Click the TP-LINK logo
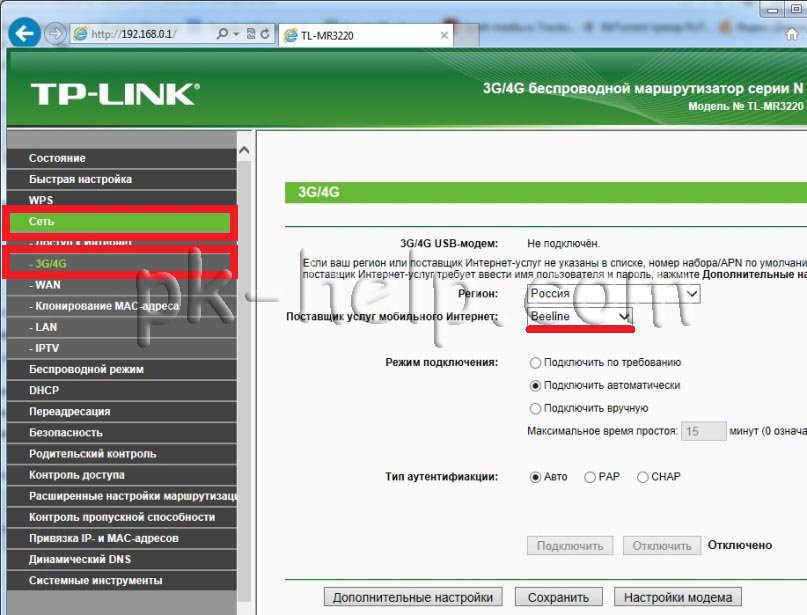The image size is (807, 615). pos(115,94)
